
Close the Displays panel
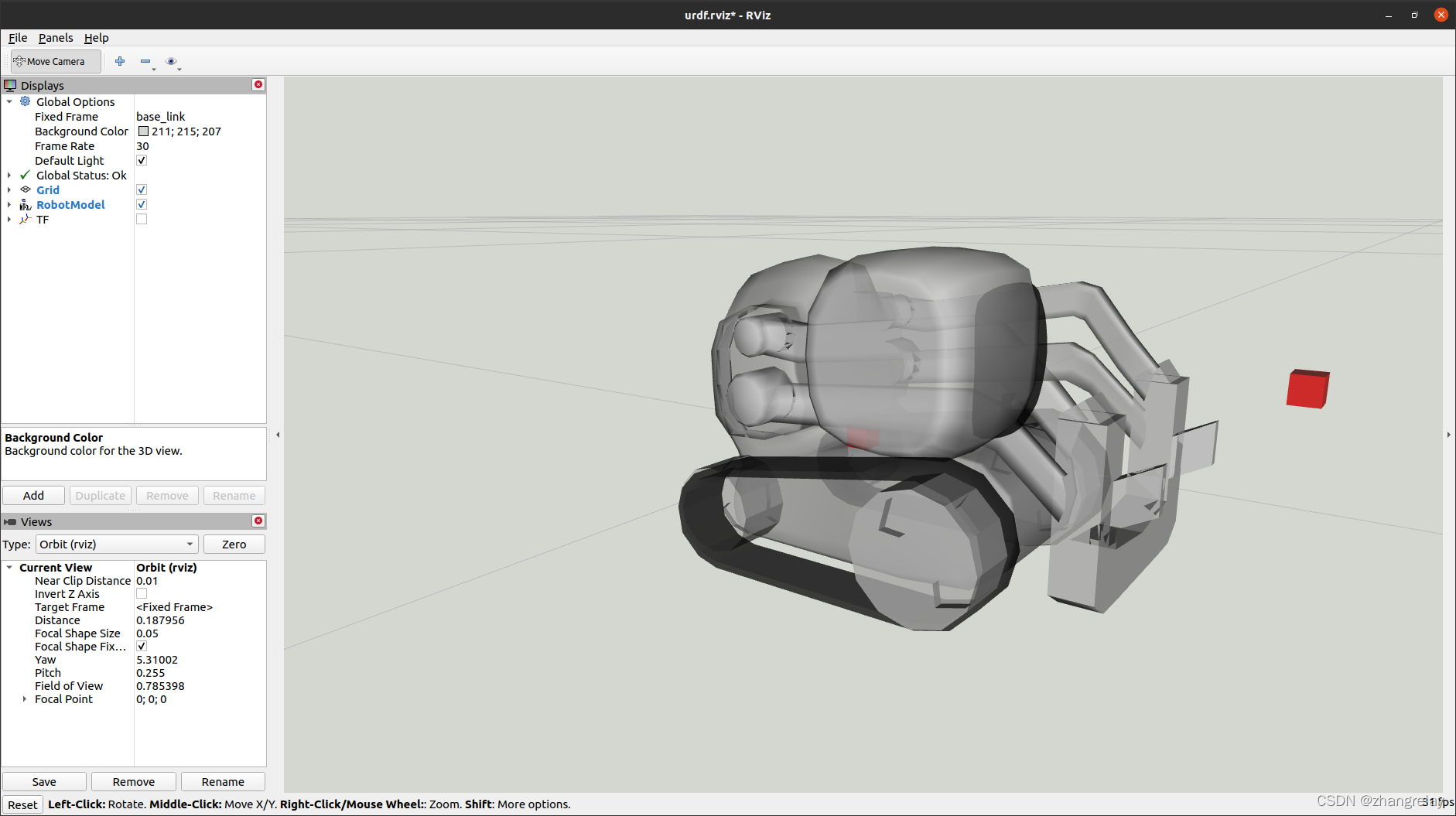[258, 84]
